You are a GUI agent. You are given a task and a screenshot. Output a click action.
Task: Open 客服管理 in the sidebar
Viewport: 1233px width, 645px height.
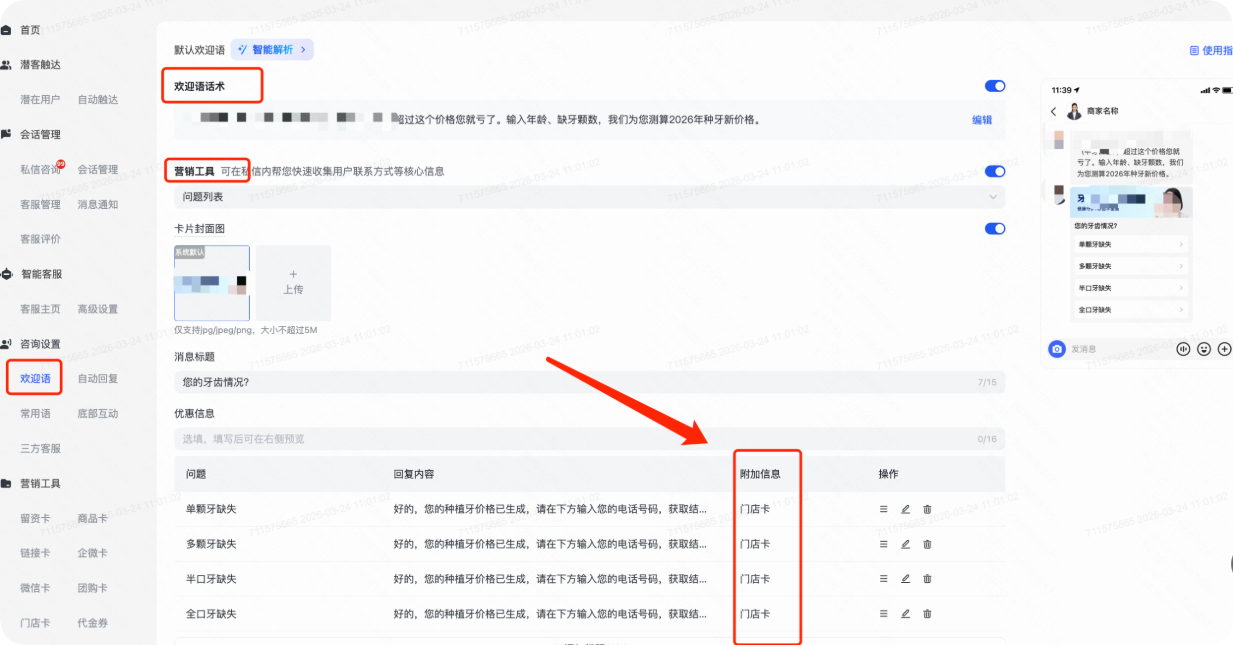click(40, 204)
